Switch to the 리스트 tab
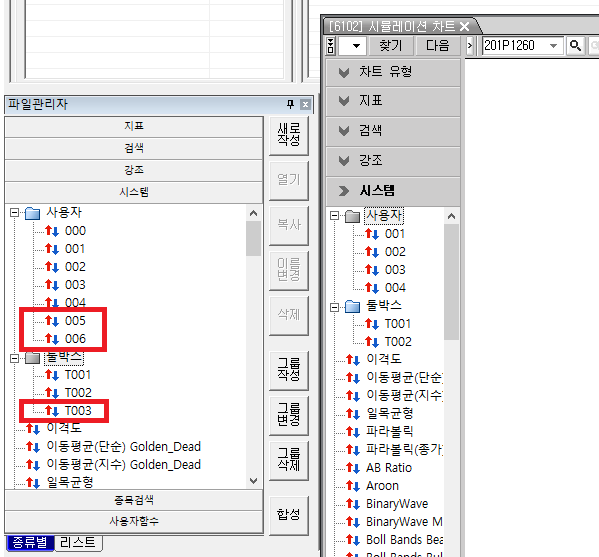This screenshot has height=557, width=599. (x=78, y=542)
